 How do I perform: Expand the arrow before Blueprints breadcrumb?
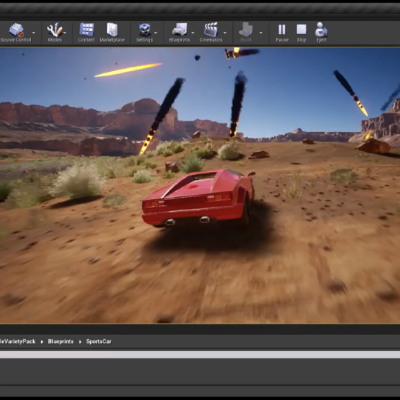coord(42,342)
